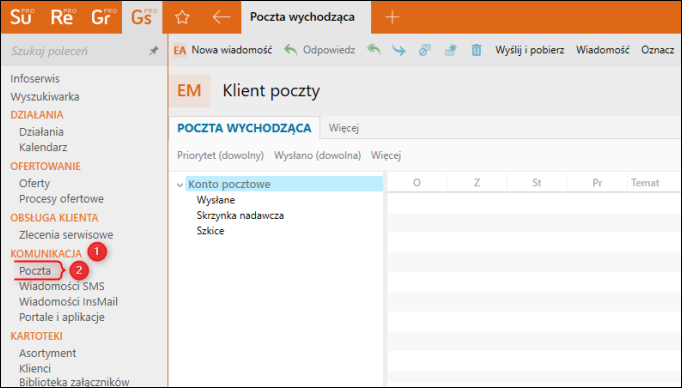Pin the command search panel
Image resolution: width=682 pixels, height=388 pixels.
pyautogui.click(x=154, y=51)
